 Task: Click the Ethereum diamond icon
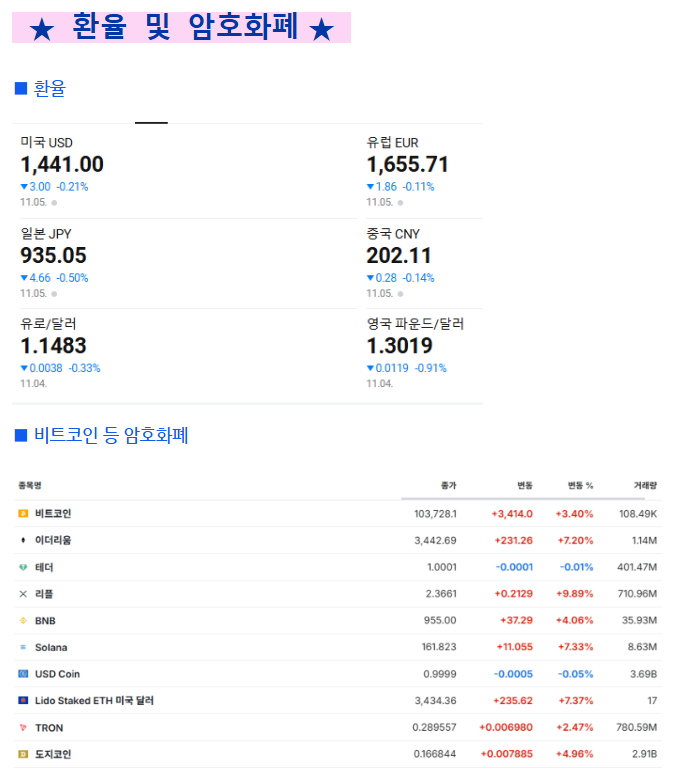click(x=23, y=540)
